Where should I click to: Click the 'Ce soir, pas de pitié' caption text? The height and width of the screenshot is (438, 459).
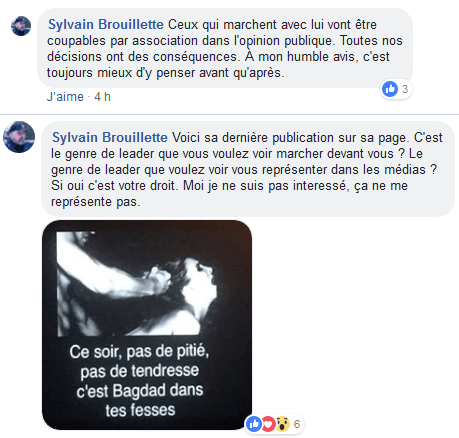[139, 352]
